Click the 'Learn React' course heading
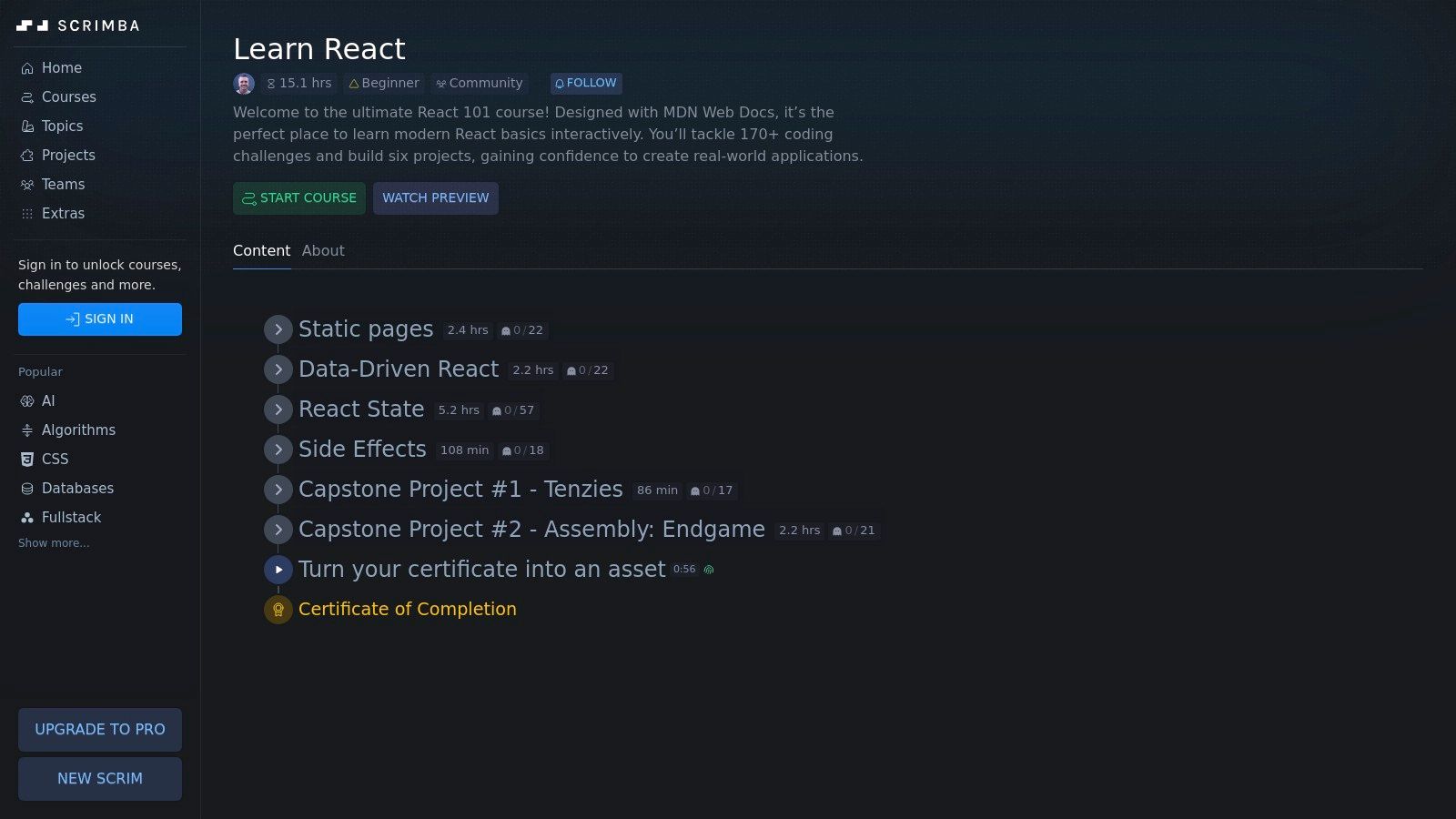Viewport: 1456px width, 819px height. click(319, 49)
